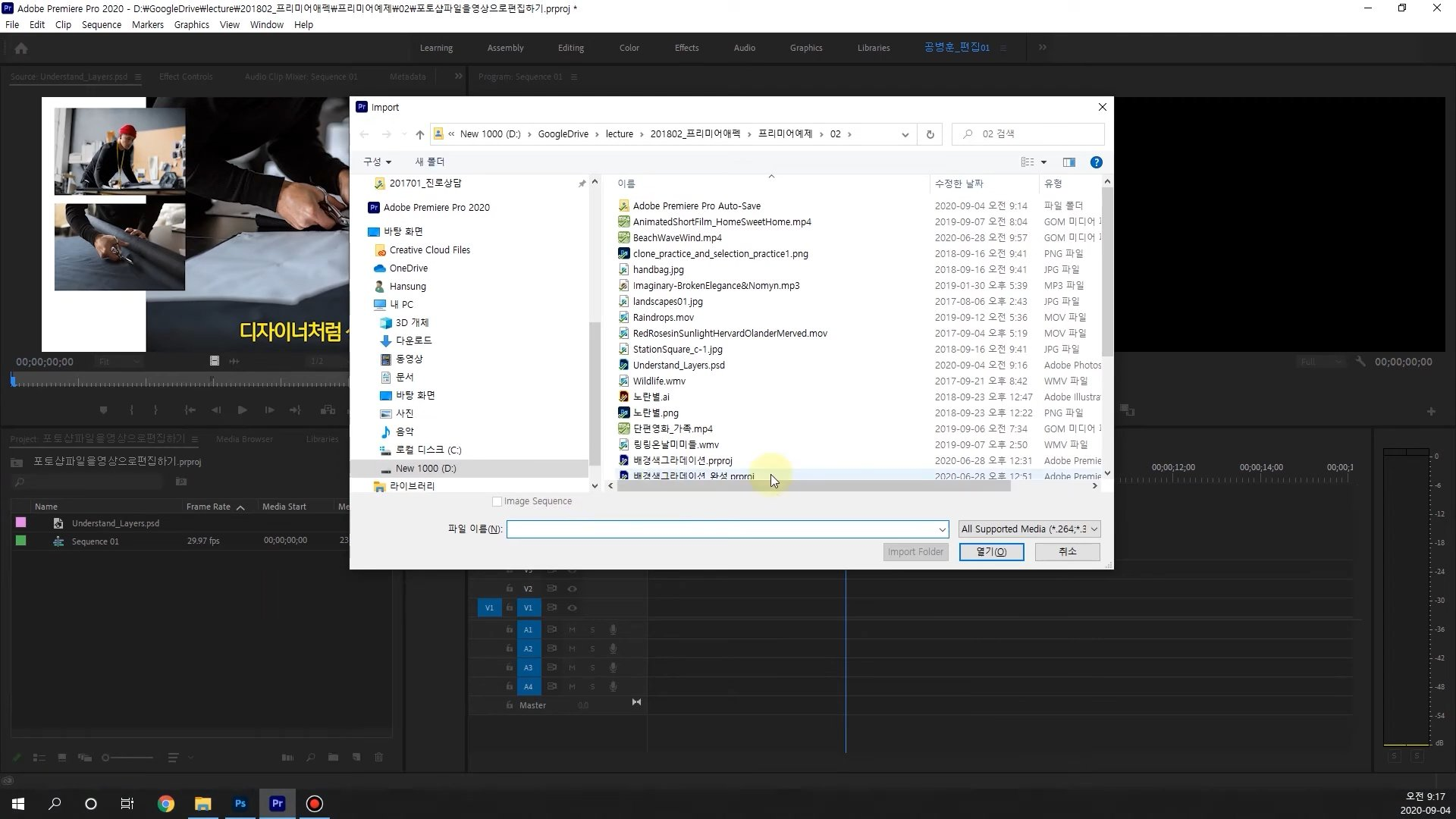Click the 취소 cancel button
Image resolution: width=1456 pixels, height=819 pixels.
tap(1067, 552)
